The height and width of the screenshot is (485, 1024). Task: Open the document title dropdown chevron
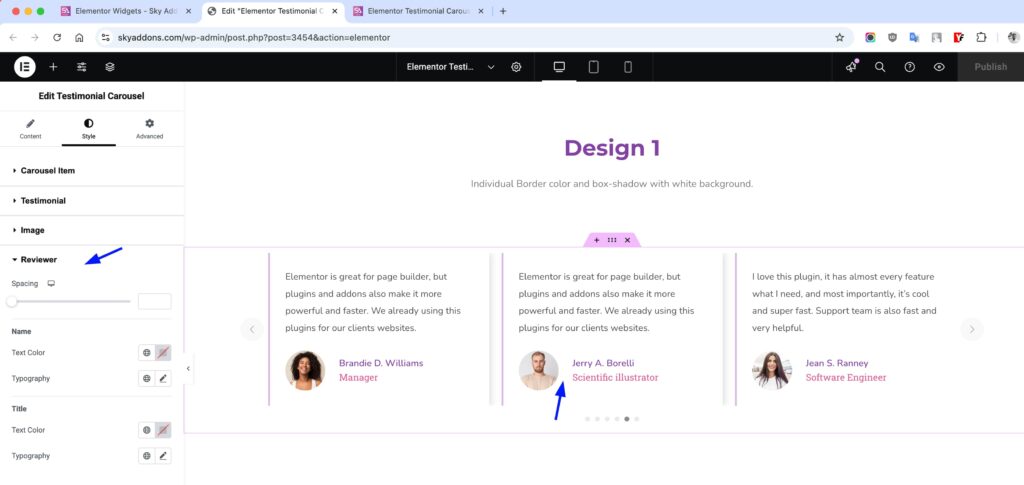point(491,67)
